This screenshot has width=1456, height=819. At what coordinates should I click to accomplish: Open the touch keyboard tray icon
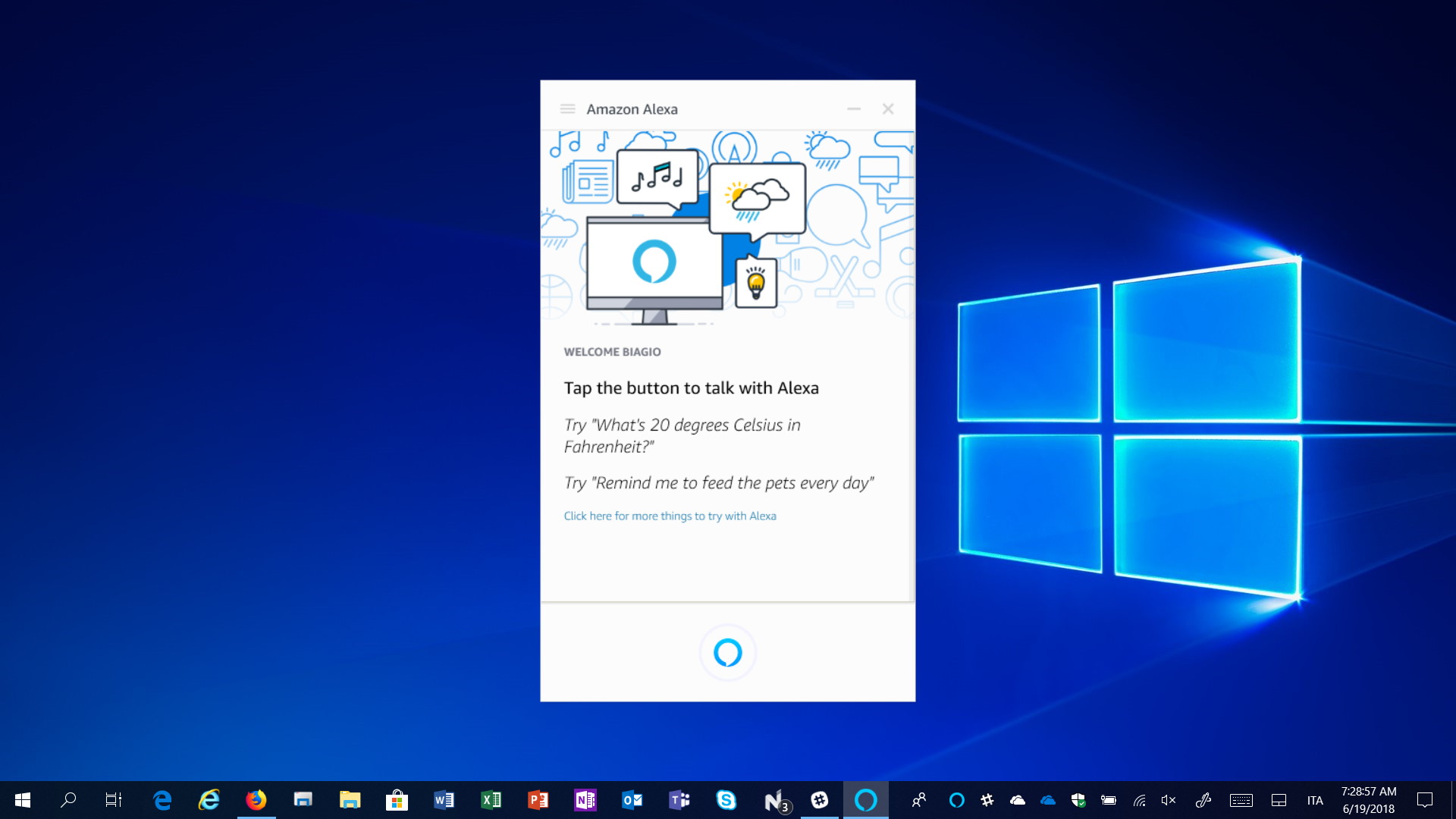[x=1241, y=800]
